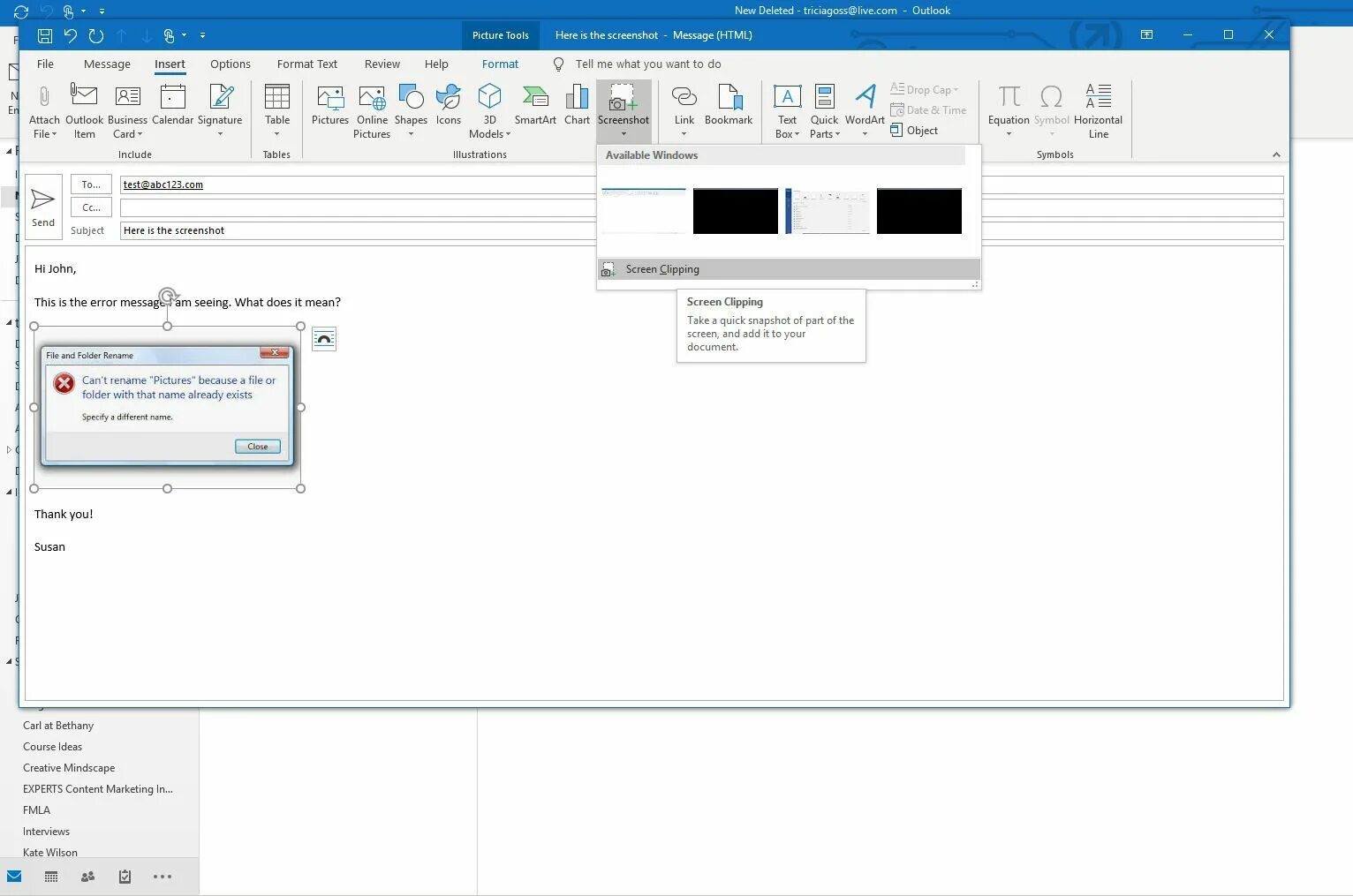Open the Help tab

click(x=436, y=64)
